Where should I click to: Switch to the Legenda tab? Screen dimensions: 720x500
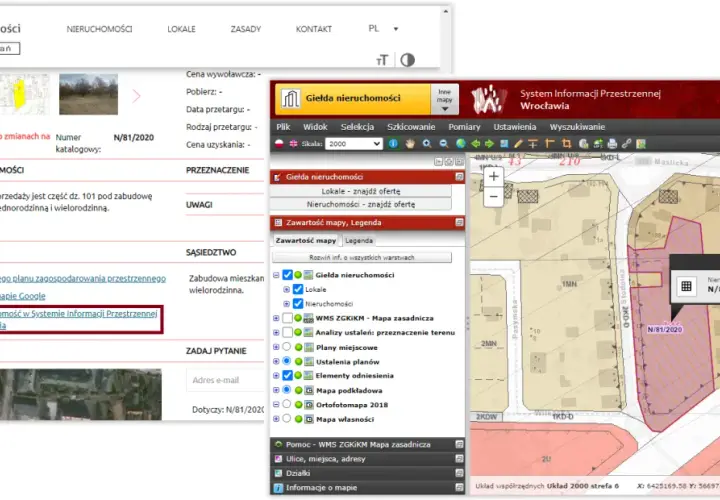(x=359, y=241)
